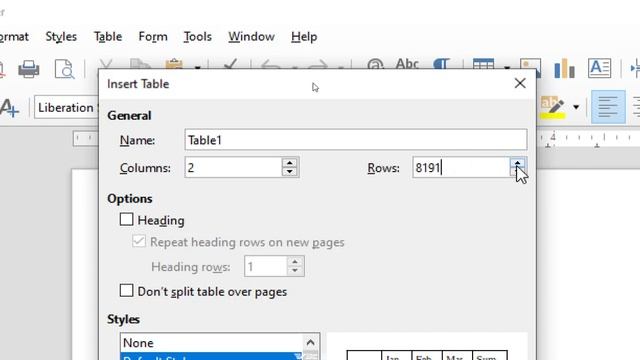640x360 pixels.
Task: Open the Insert Table dropdown arrow
Action: pyautogui.click(x=507, y=67)
